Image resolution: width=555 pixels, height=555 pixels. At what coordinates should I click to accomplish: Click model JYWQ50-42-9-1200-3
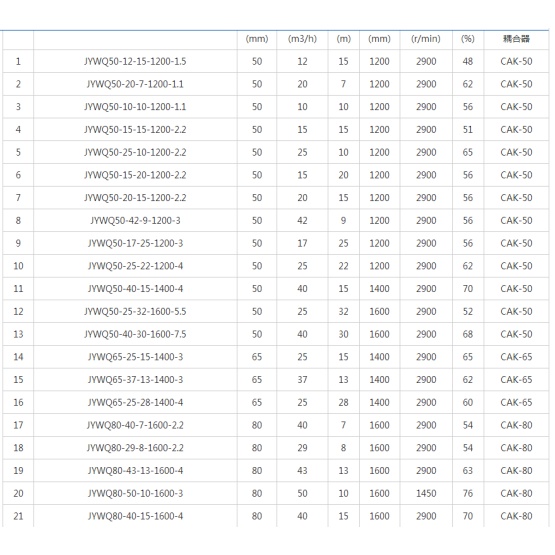coord(135,221)
